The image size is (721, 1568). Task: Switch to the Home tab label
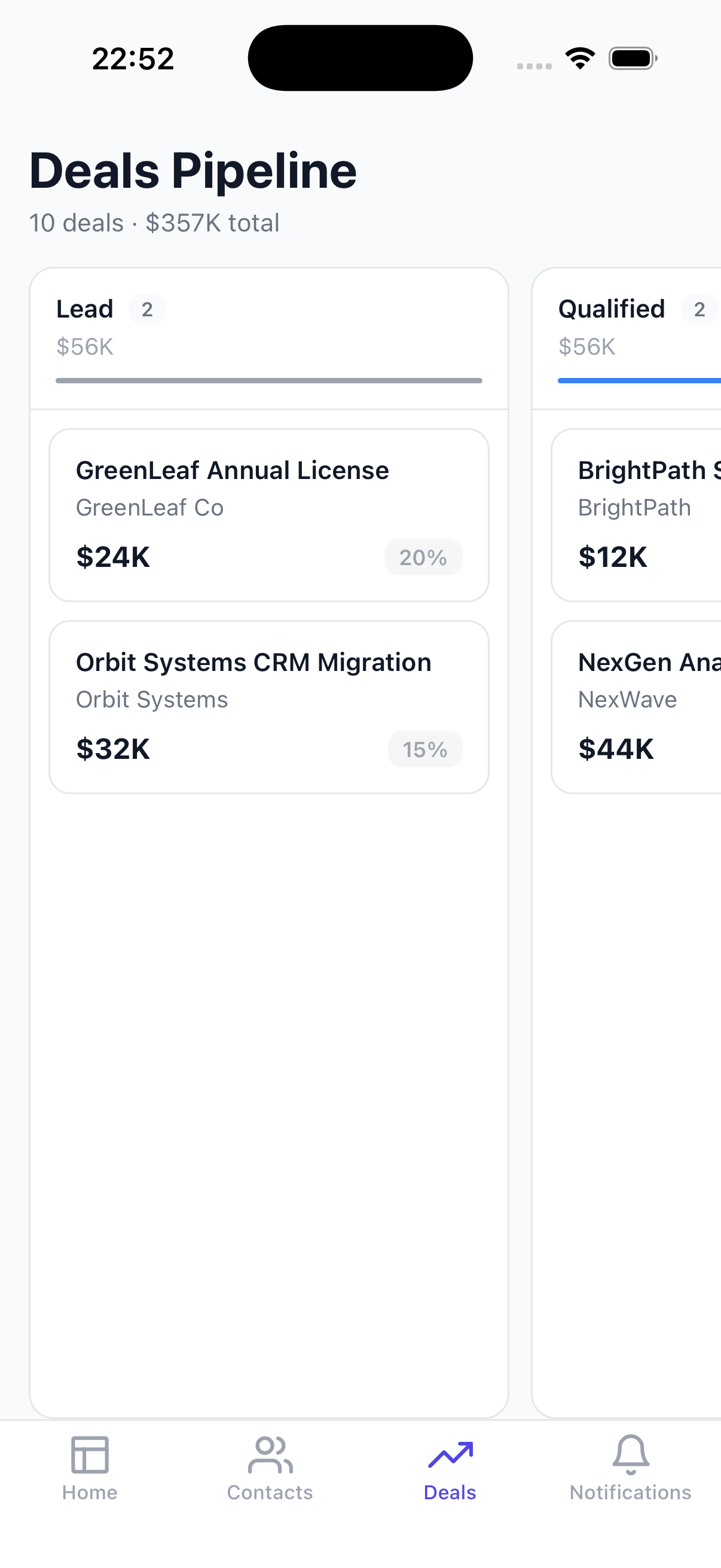click(90, 1493)
